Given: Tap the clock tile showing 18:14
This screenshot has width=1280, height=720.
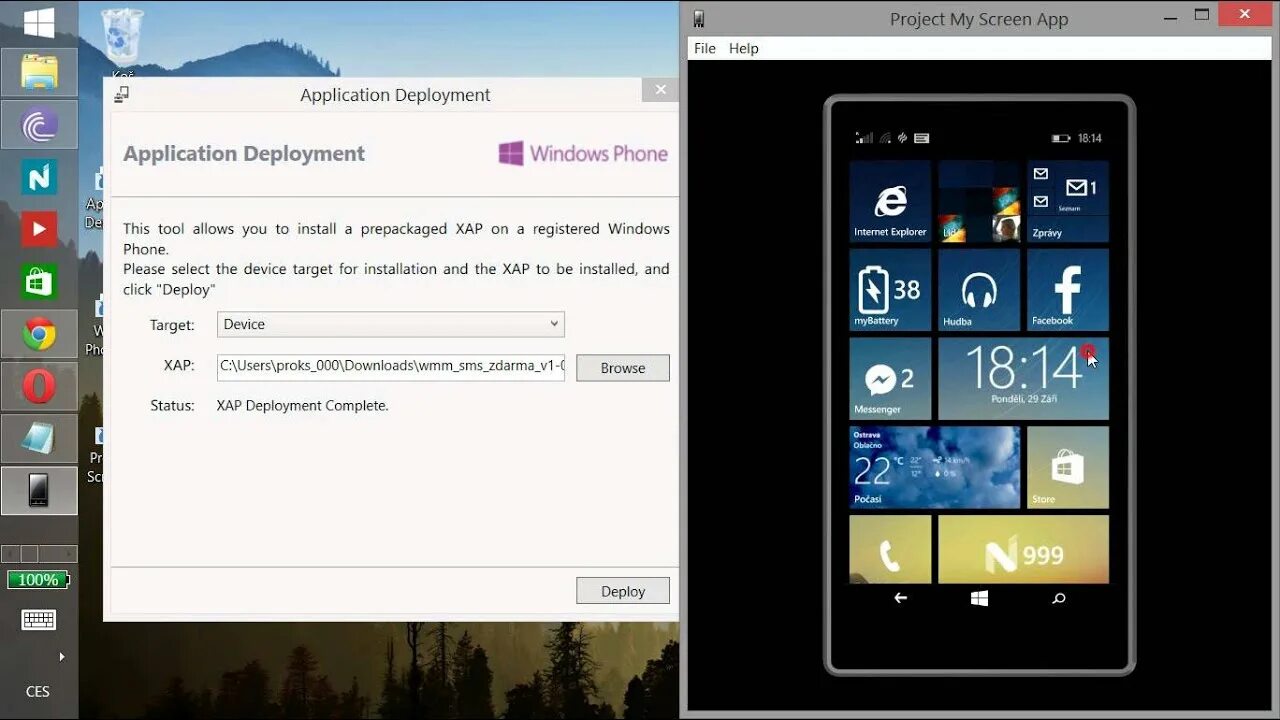Looking at the screenshot, I should [1024, 378].
